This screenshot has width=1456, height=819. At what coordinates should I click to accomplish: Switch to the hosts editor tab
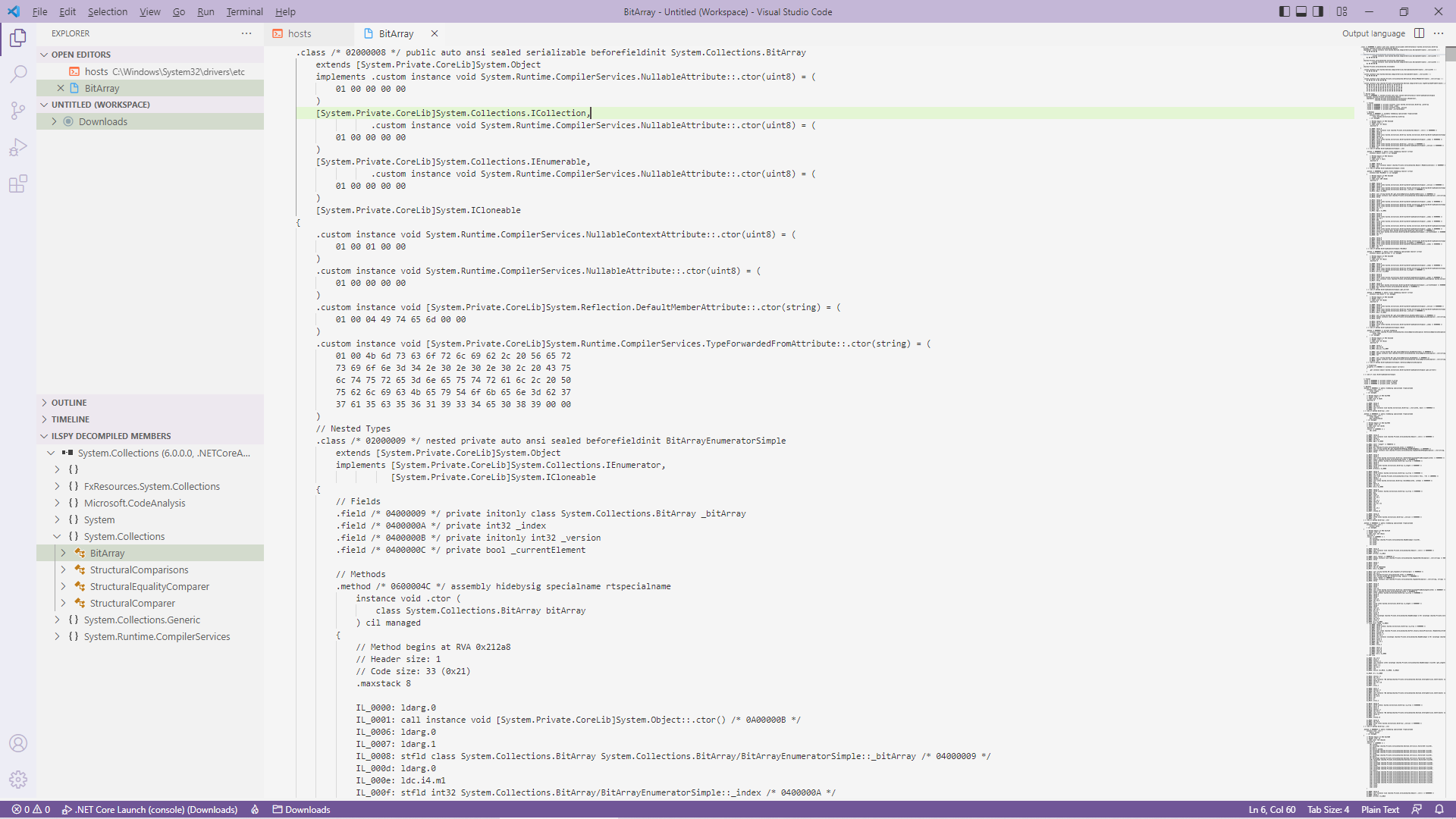tap(300, 33)
